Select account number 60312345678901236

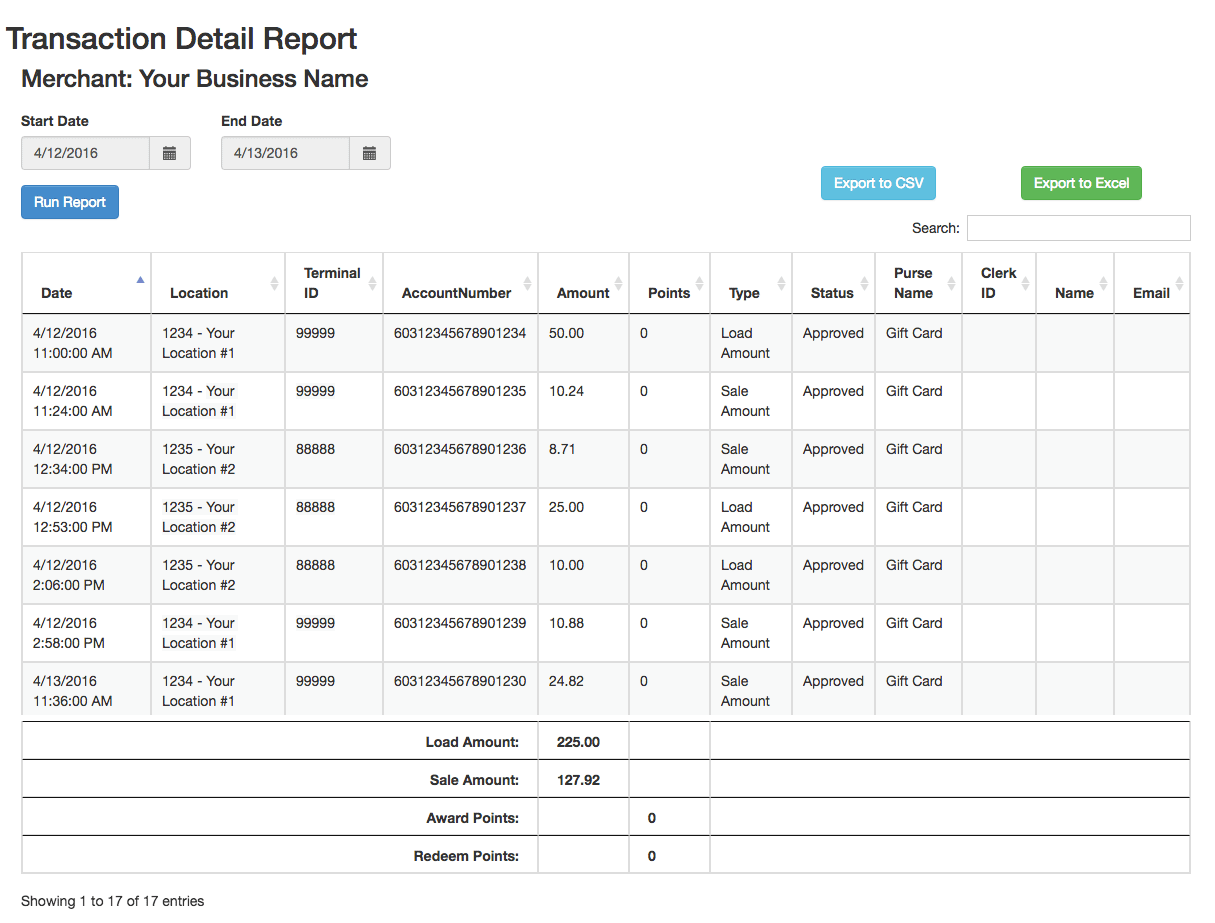coord(460,449)
